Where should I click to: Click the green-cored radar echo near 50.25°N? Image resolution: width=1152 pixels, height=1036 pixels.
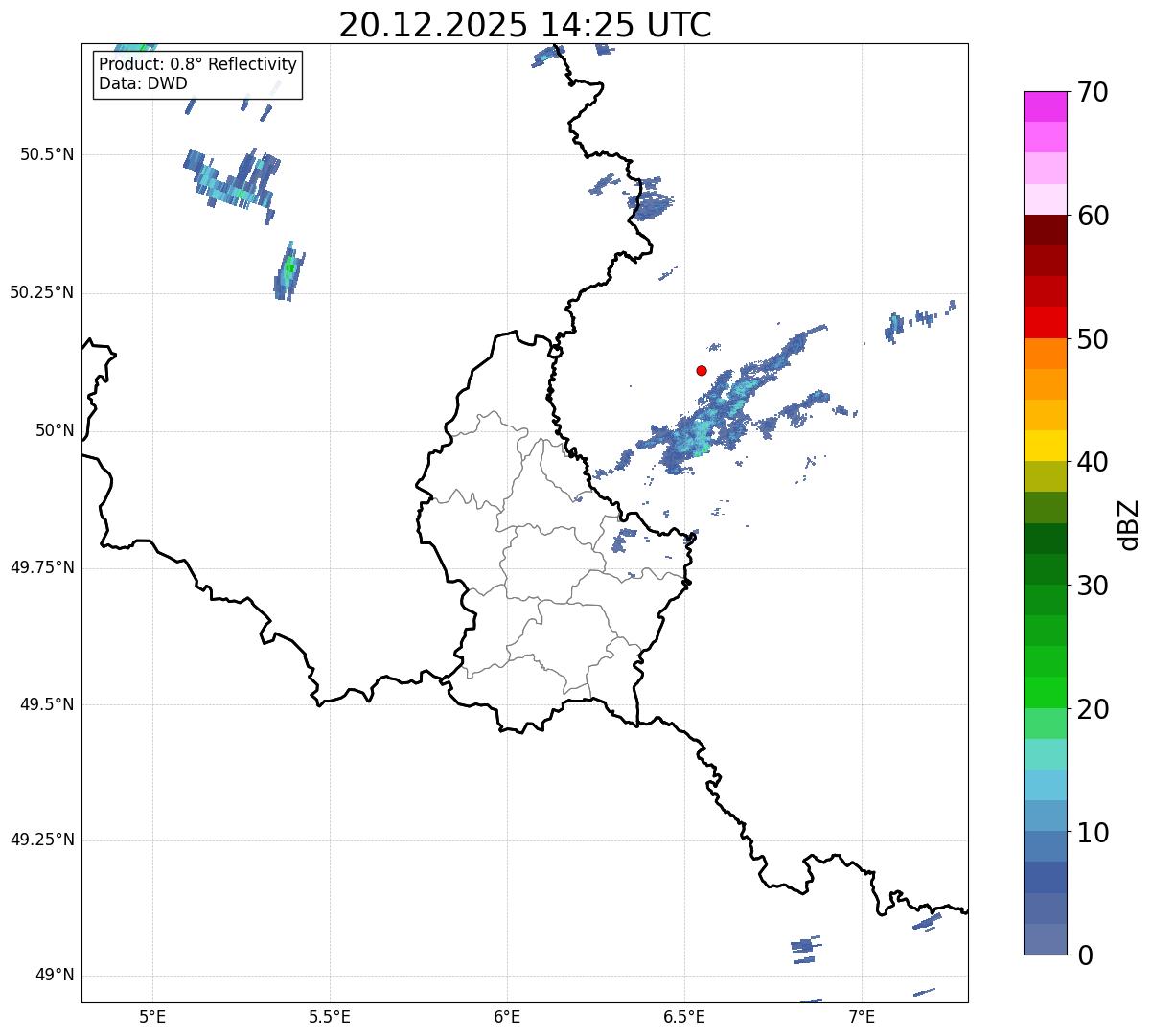pyautogui.click(x=289, y=270)
